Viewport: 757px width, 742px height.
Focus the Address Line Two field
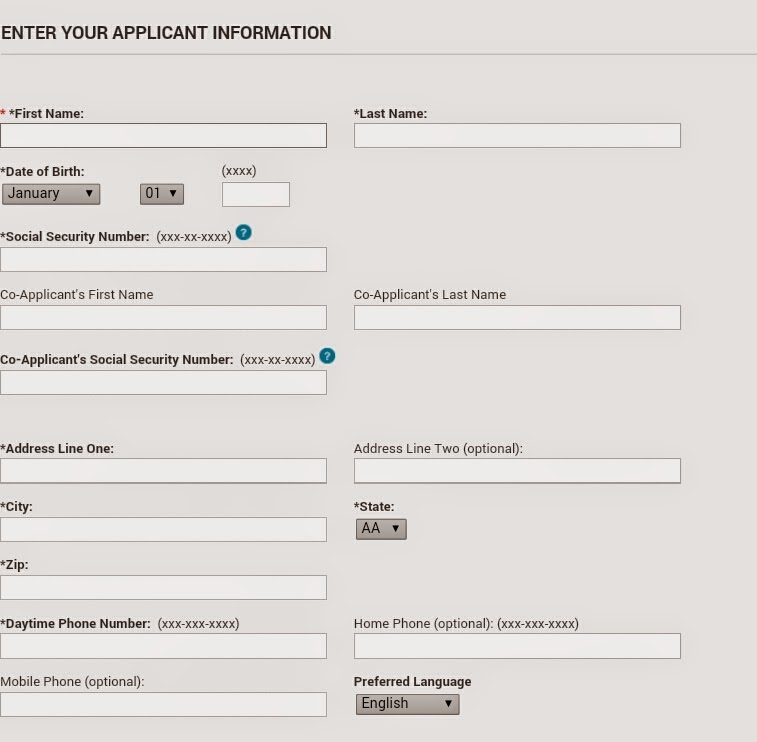pos(517,471)
